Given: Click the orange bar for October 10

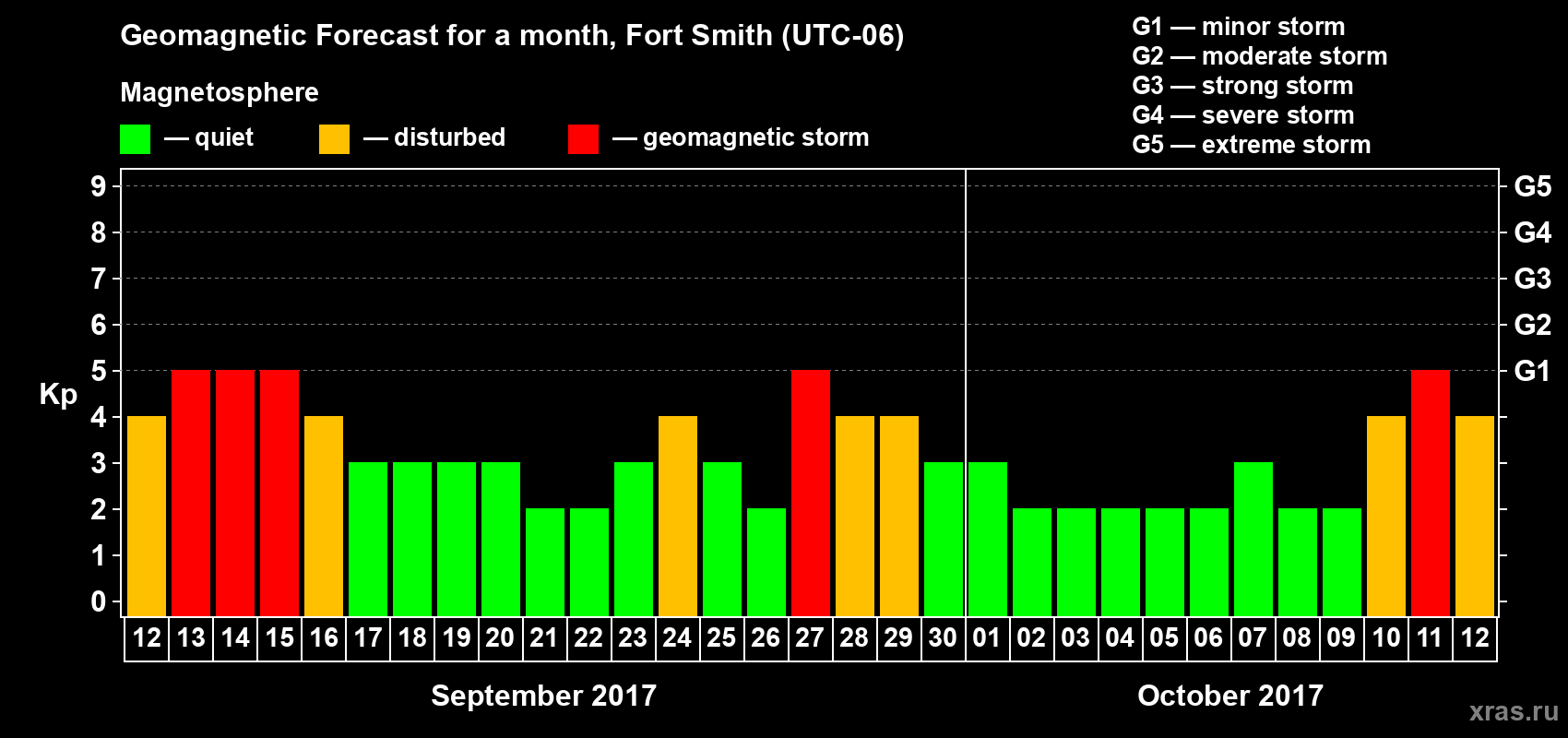Looking at the screenshot, I should click(1386, 517).
